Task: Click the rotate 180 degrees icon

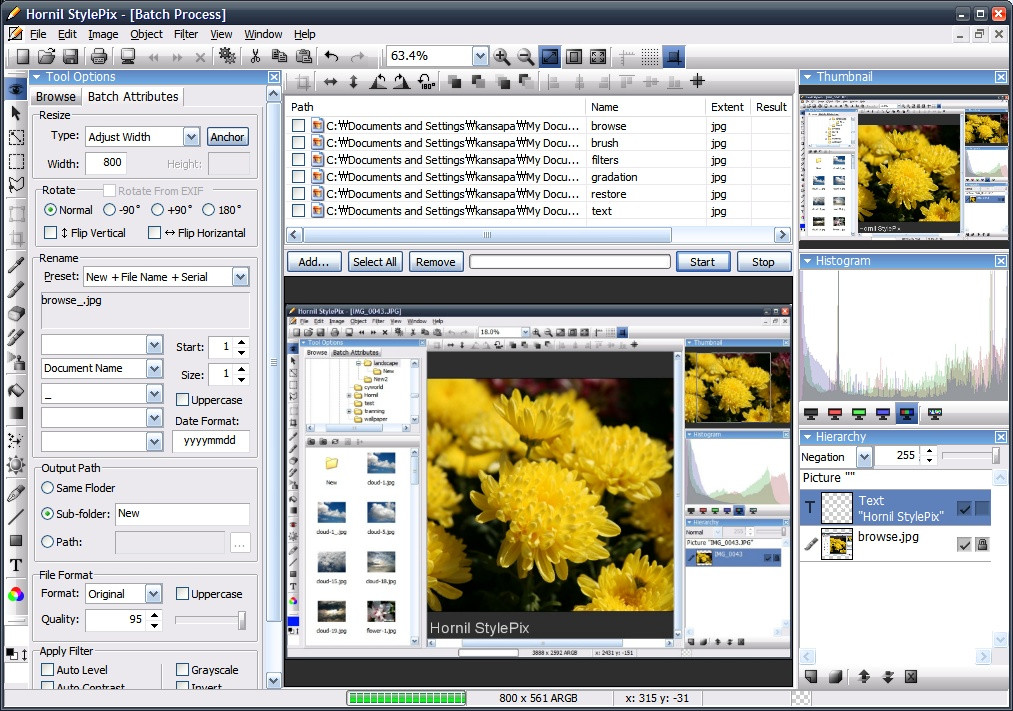Action: coord(425,82)
